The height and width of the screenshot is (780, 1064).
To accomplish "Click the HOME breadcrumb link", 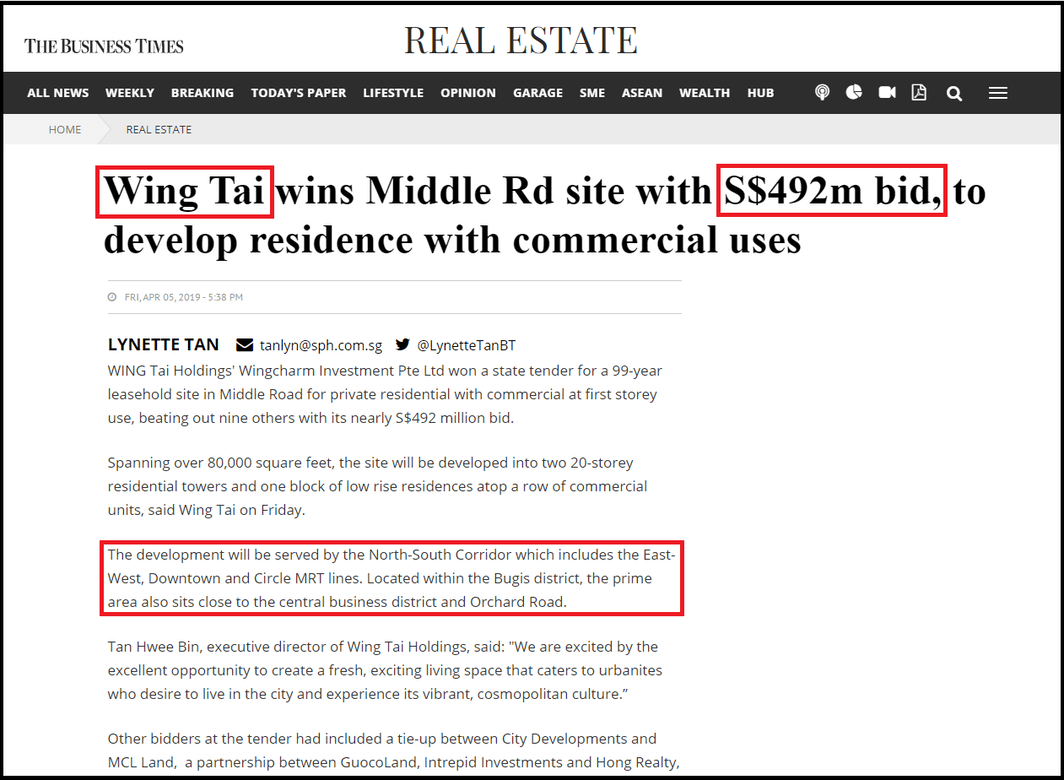I will (x=65, y=130).
